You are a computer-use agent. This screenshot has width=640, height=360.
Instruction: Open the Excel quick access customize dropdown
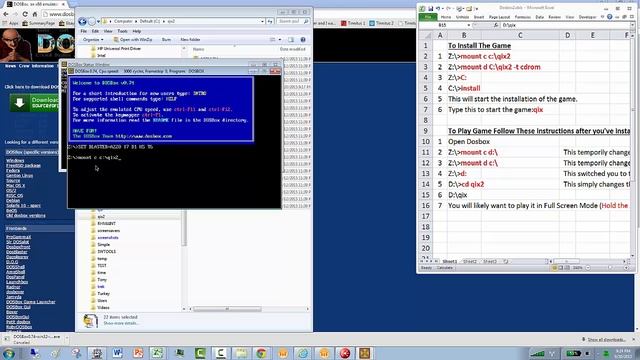[476, 9]
